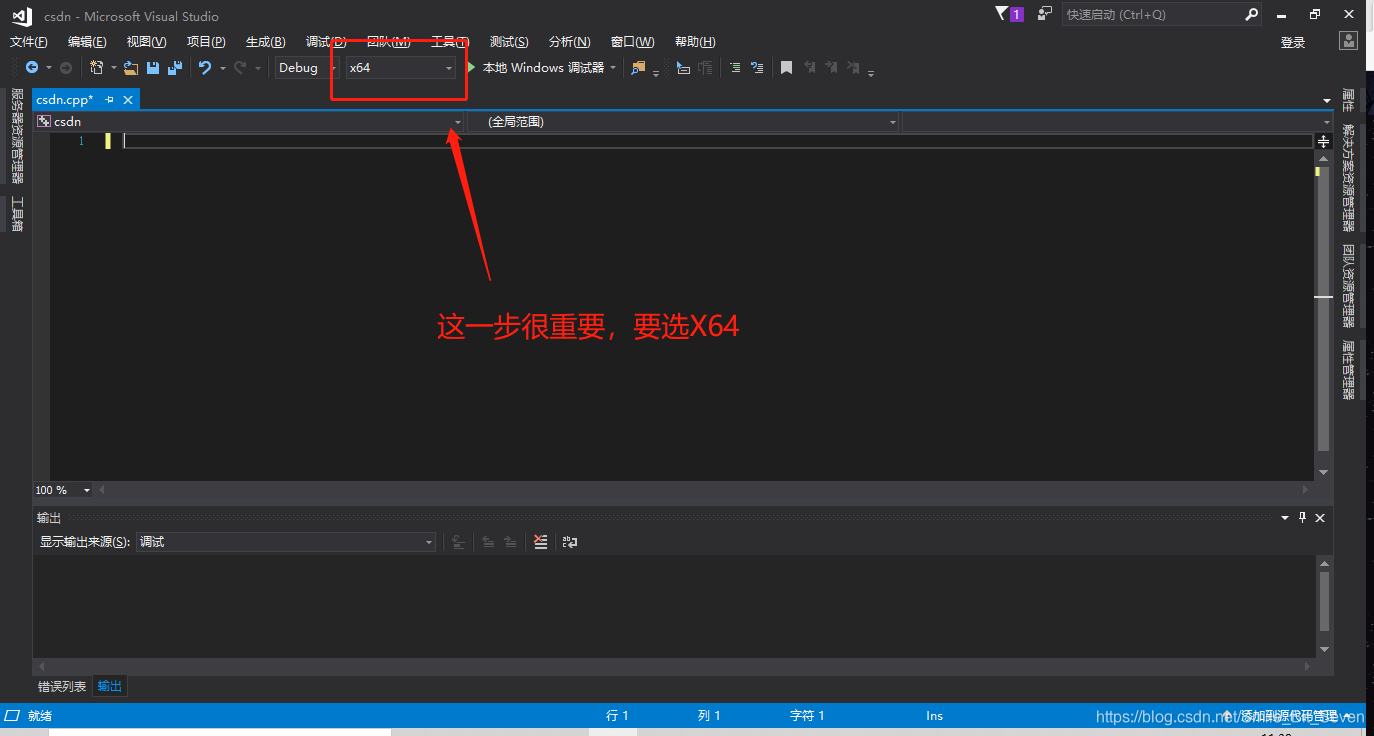
Task: Clear all output with the red X icon
Action: coord(541,542)
